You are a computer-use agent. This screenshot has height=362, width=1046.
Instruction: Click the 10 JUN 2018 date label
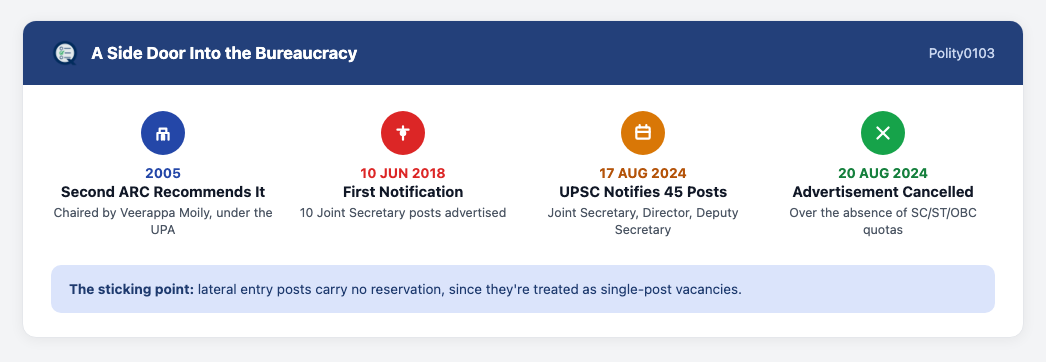[x=403, y=173]
